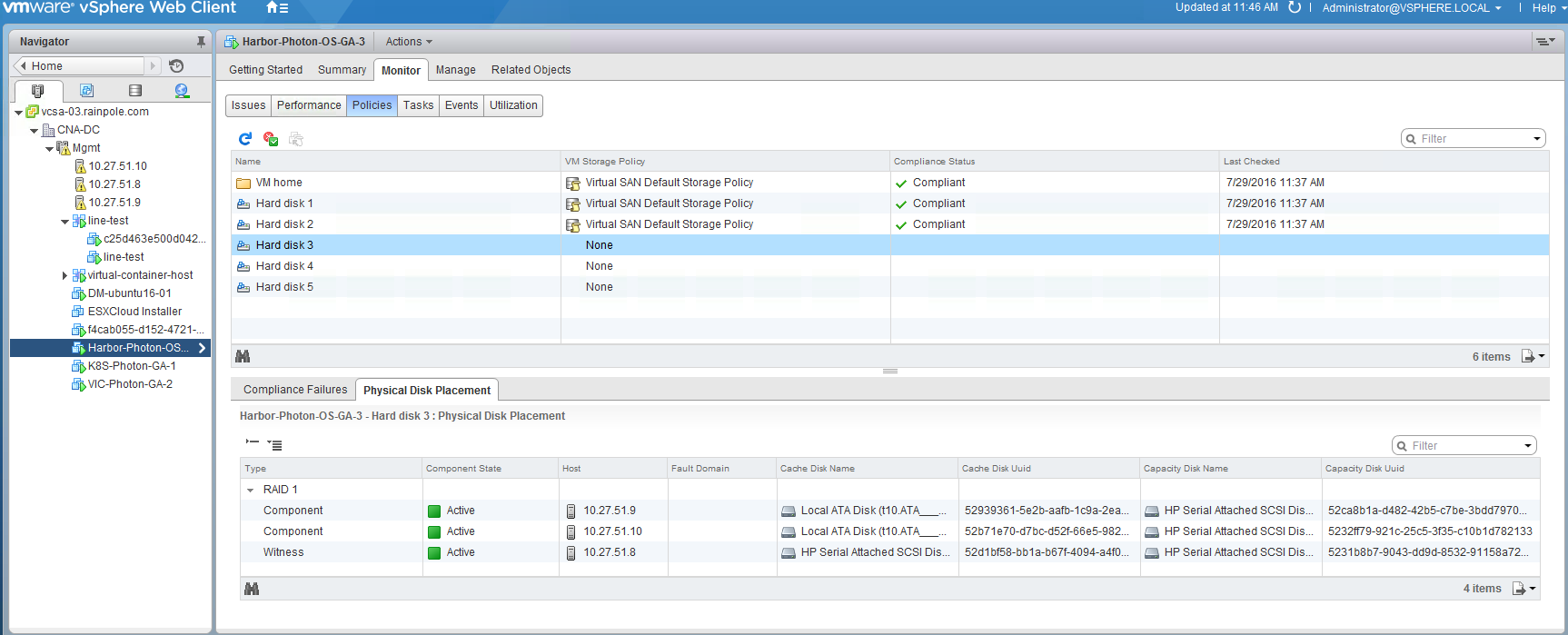
Task: Pin the Navigator panel
Action: tap(201, 42)
